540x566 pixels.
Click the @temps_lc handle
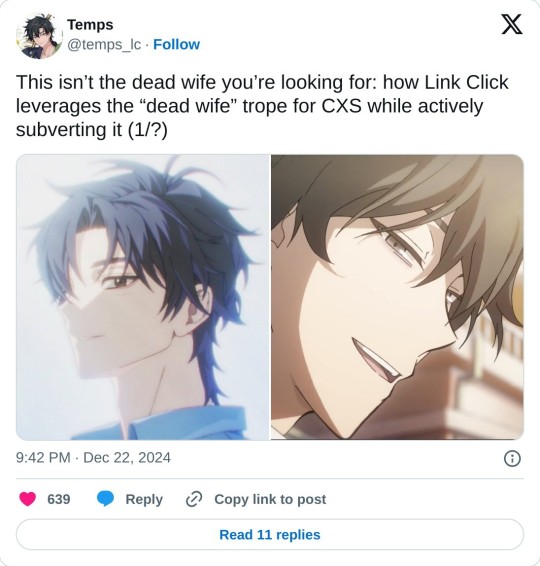point(104,44)
